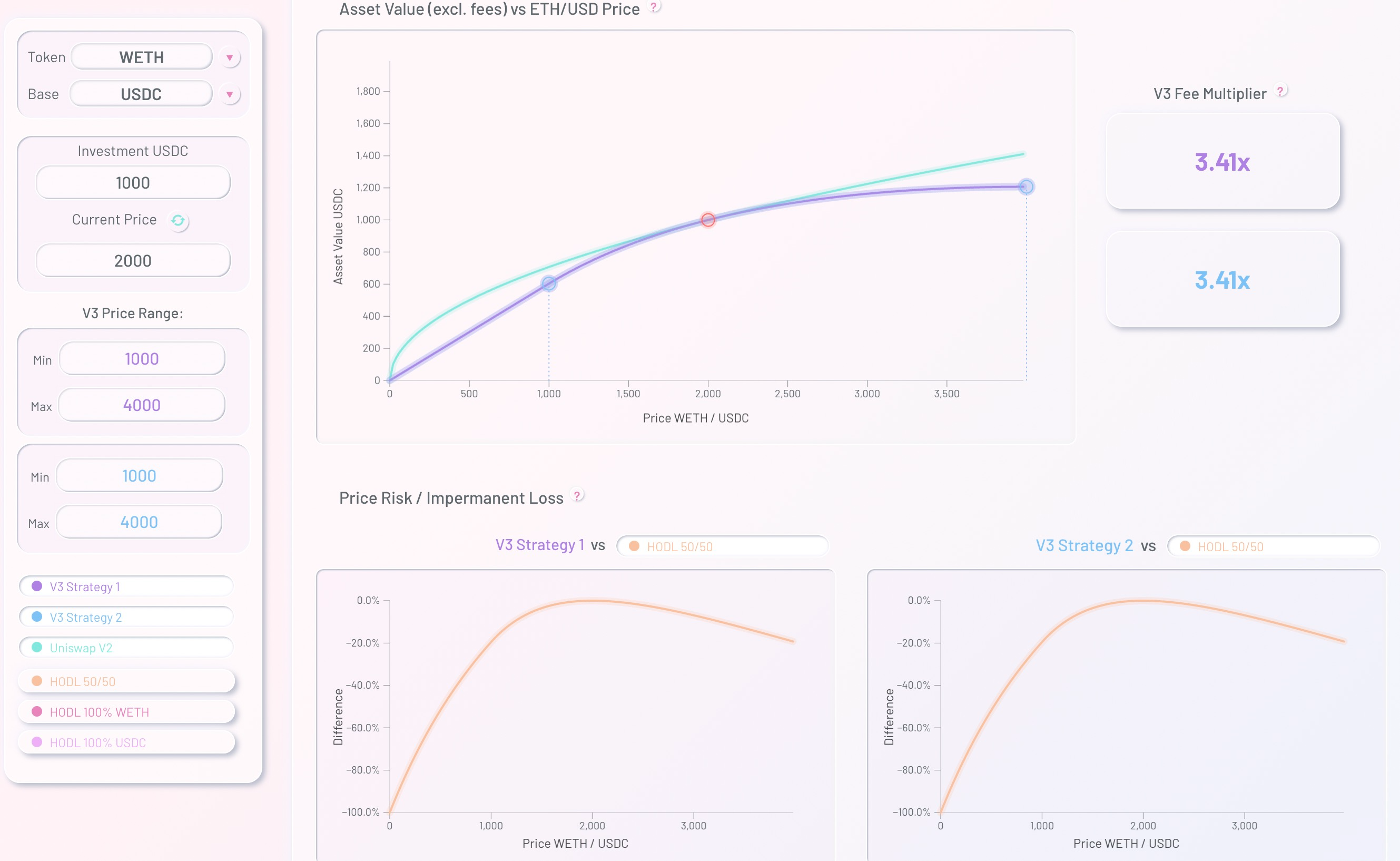Enable the HODL 100% WETH series
Image resolution: width=1400 pixels, height=861 pixels.
[x=126, y=712]
